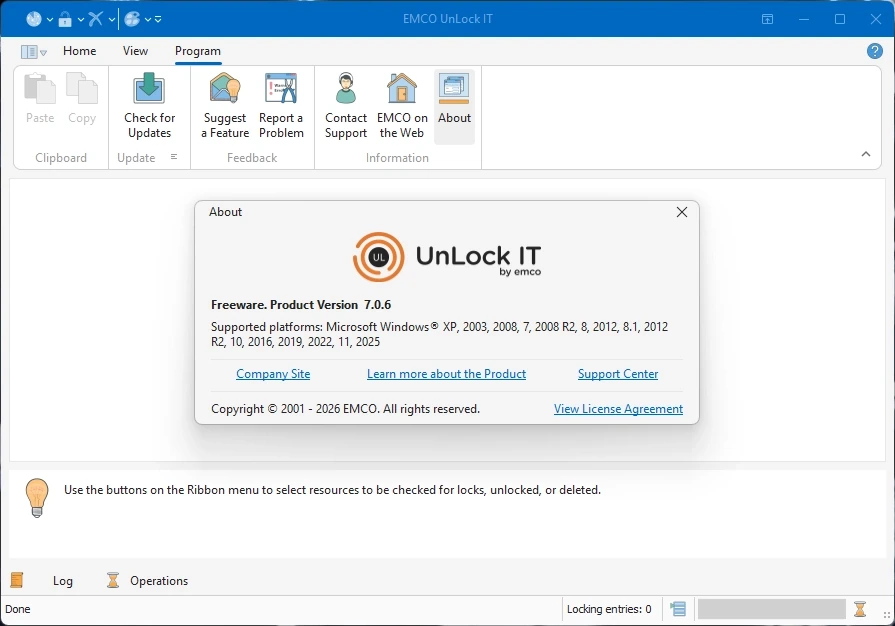
Task: Click the radar scan icon in title bar
Action: click(x=34, y=19)
